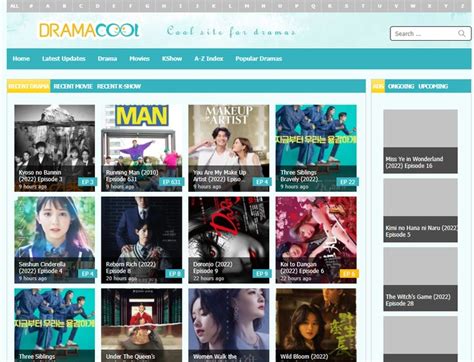The width and height of the screenshot is (474, 362).
Task: Open the bottom-row Three Siblings poster
Action: tap(55, 325)
